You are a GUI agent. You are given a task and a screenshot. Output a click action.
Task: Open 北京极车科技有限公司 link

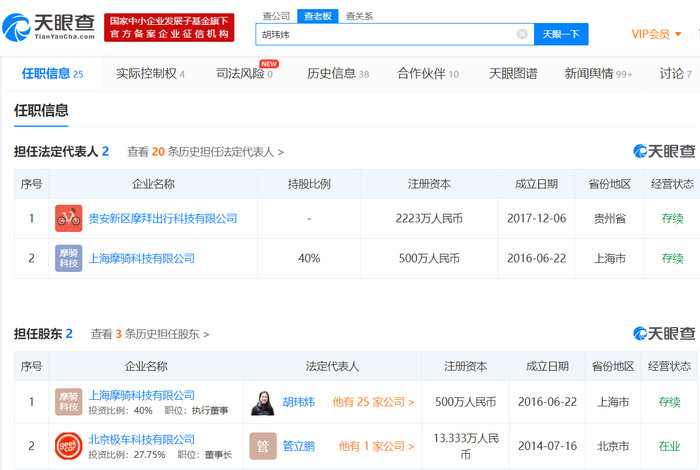pos(142,439)
